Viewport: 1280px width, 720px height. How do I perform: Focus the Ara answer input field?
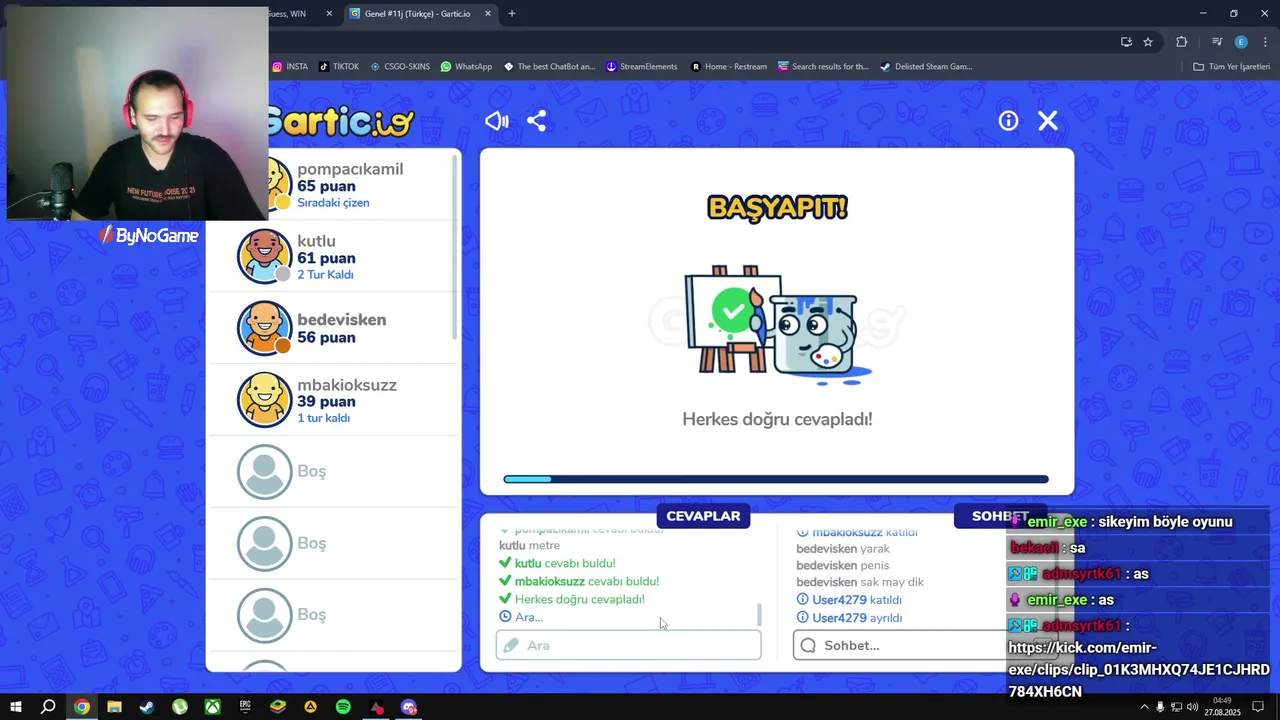pos(628,645)
